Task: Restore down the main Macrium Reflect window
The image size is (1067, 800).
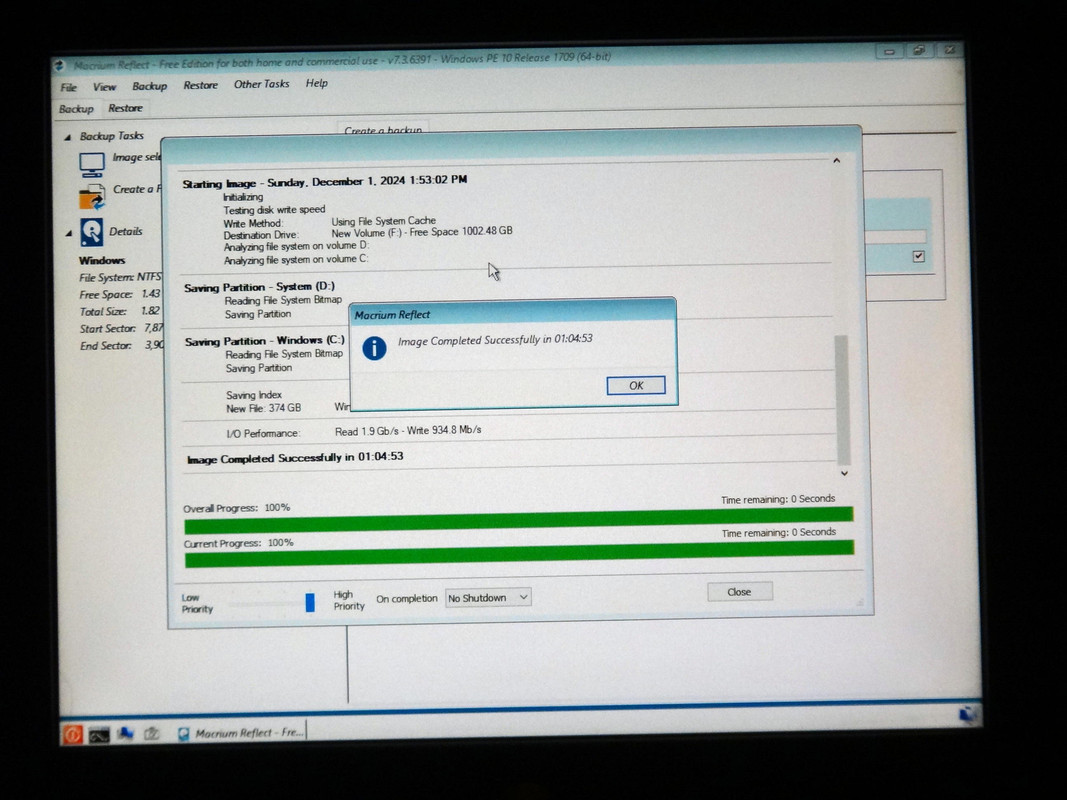Action: (x=919, y=50)
